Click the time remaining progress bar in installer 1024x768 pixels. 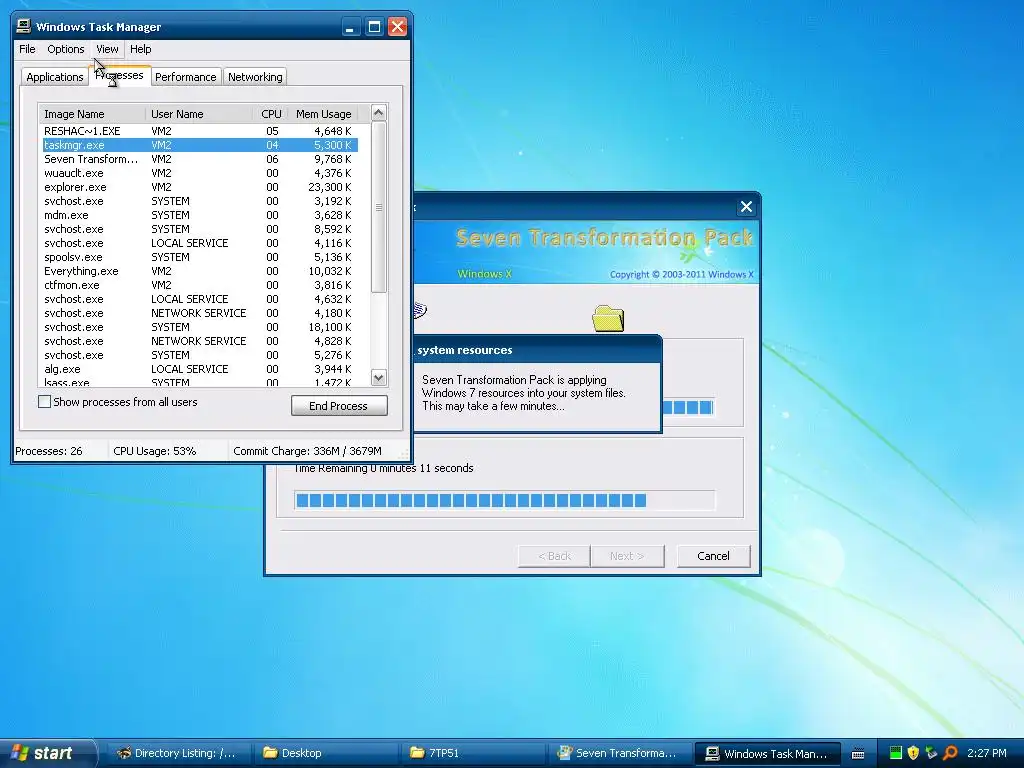click(x=504, y=500)
